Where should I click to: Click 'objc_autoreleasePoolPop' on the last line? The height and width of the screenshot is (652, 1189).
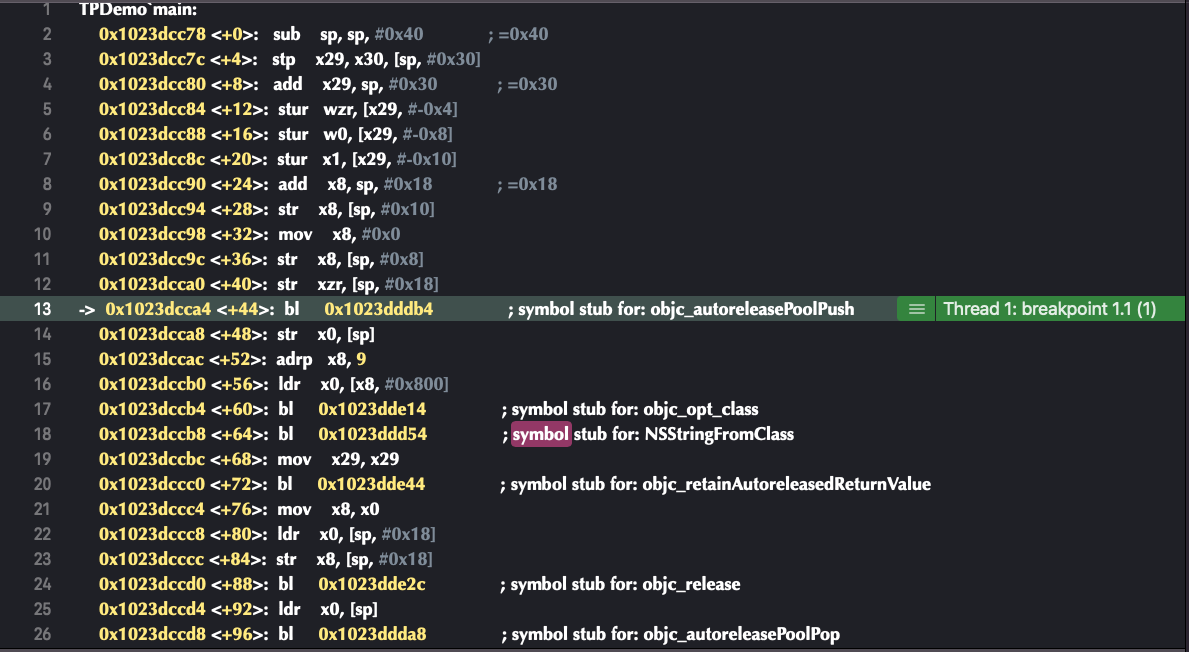coord(742,635)
